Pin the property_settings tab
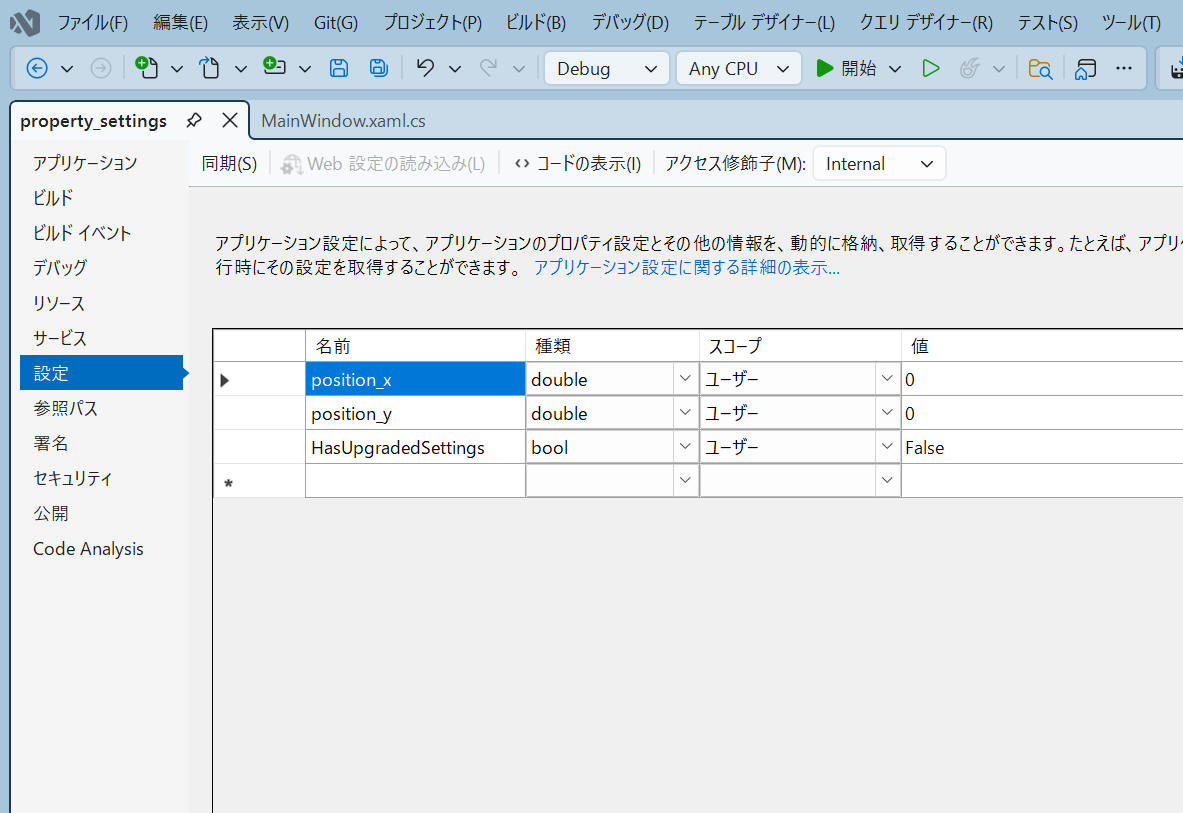Screen dimensions: 1183x813 (x=194, y=120)
